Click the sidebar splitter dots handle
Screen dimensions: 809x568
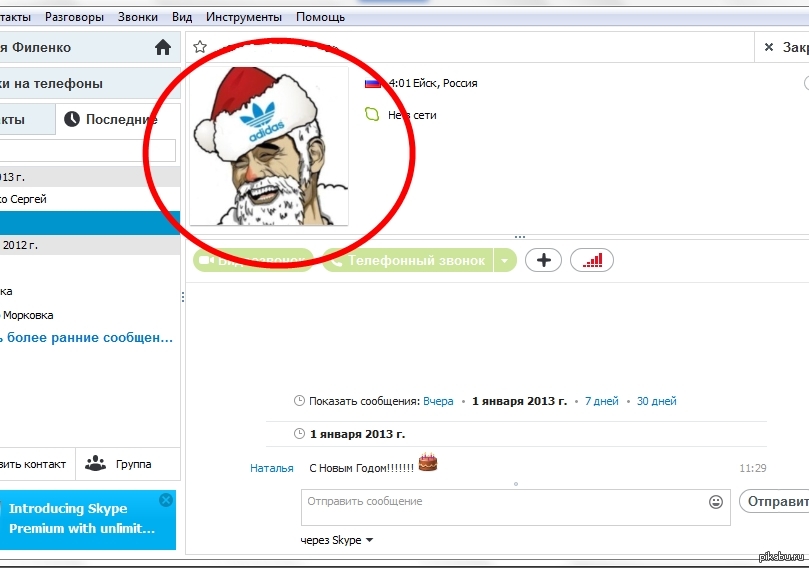183,297
